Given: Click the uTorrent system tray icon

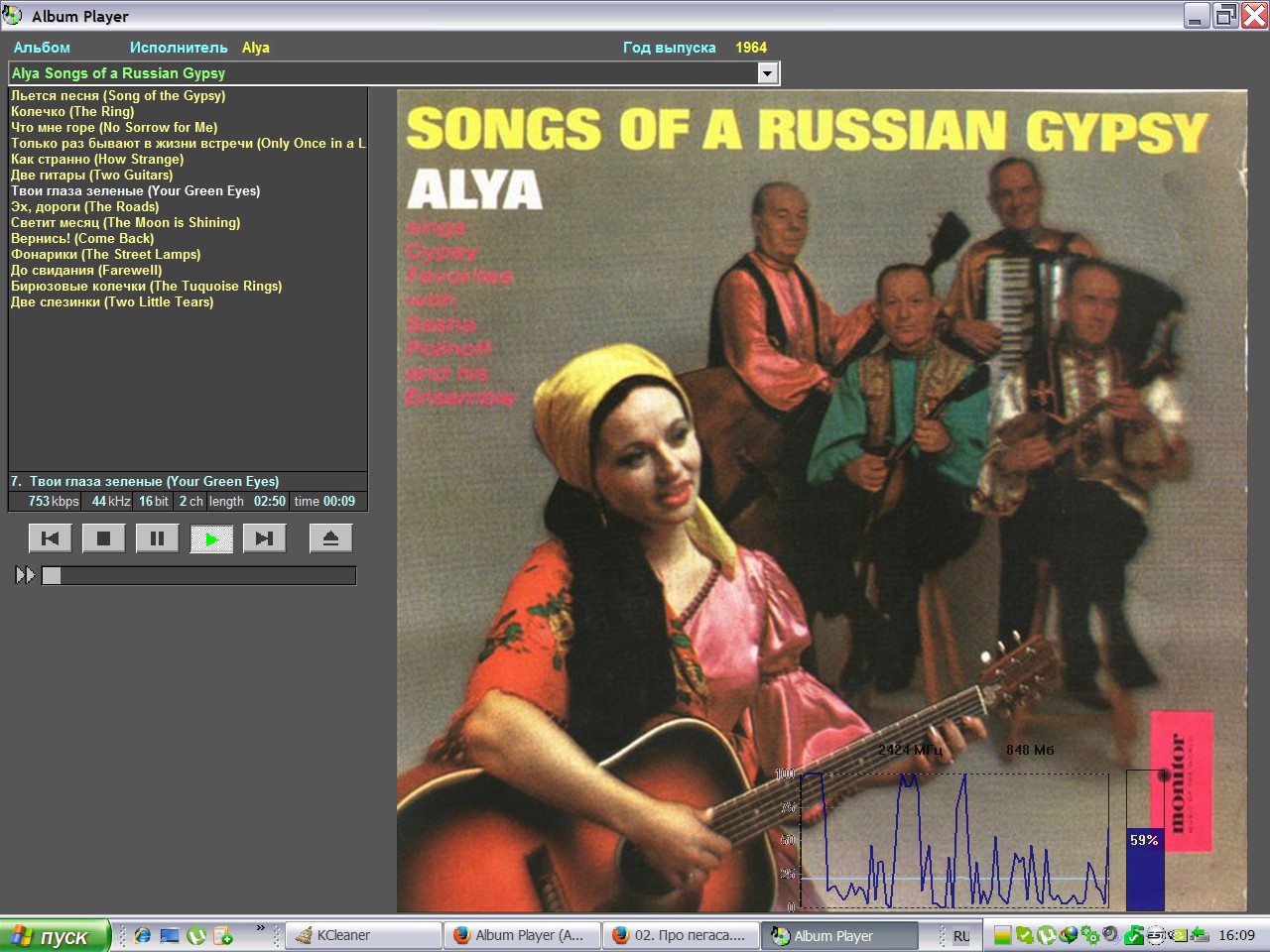Looking at the screenshot, I should 1047,935.
